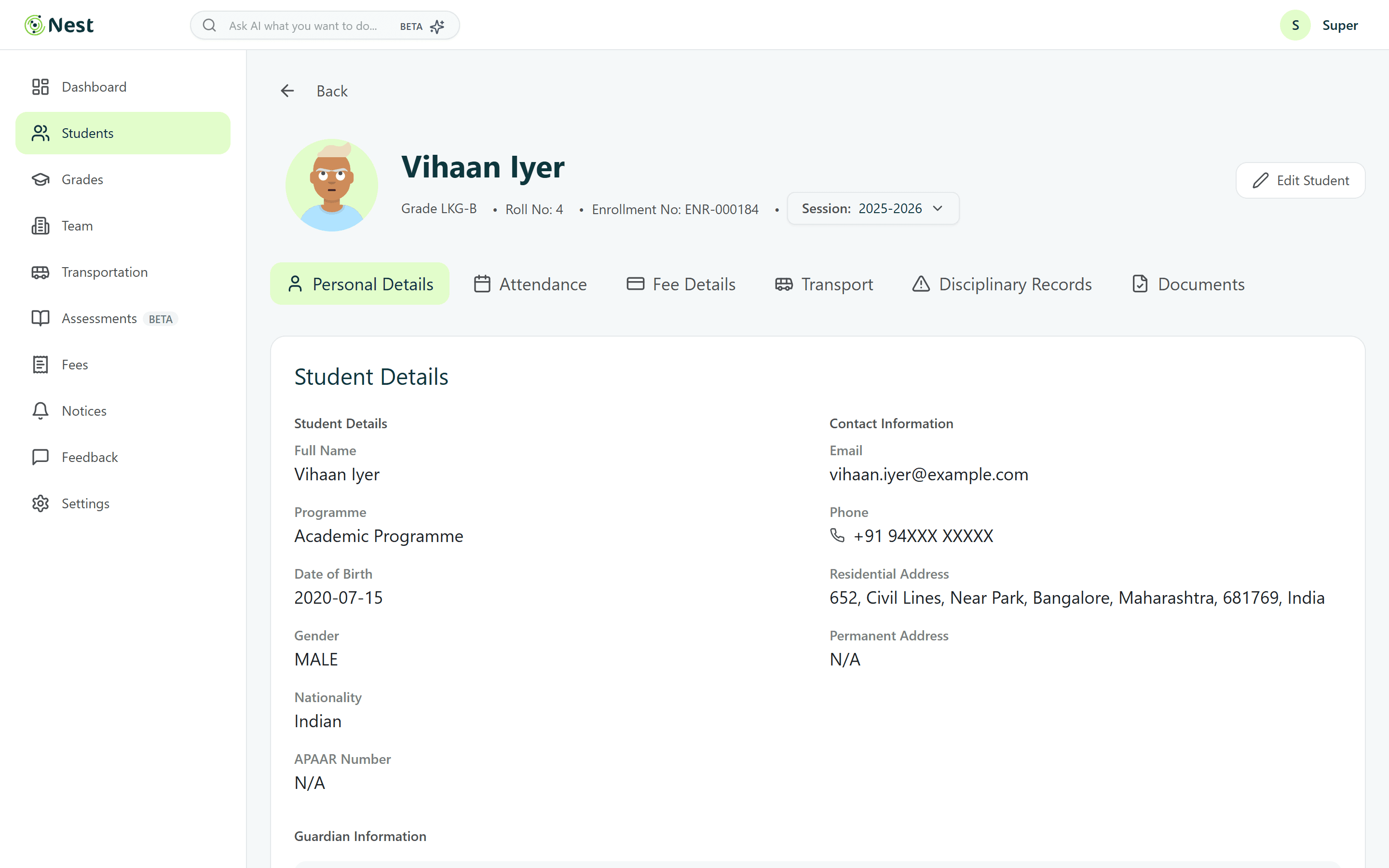Click the Guardian Information heading
The image size is (1389, 868).
click(360, 836)
